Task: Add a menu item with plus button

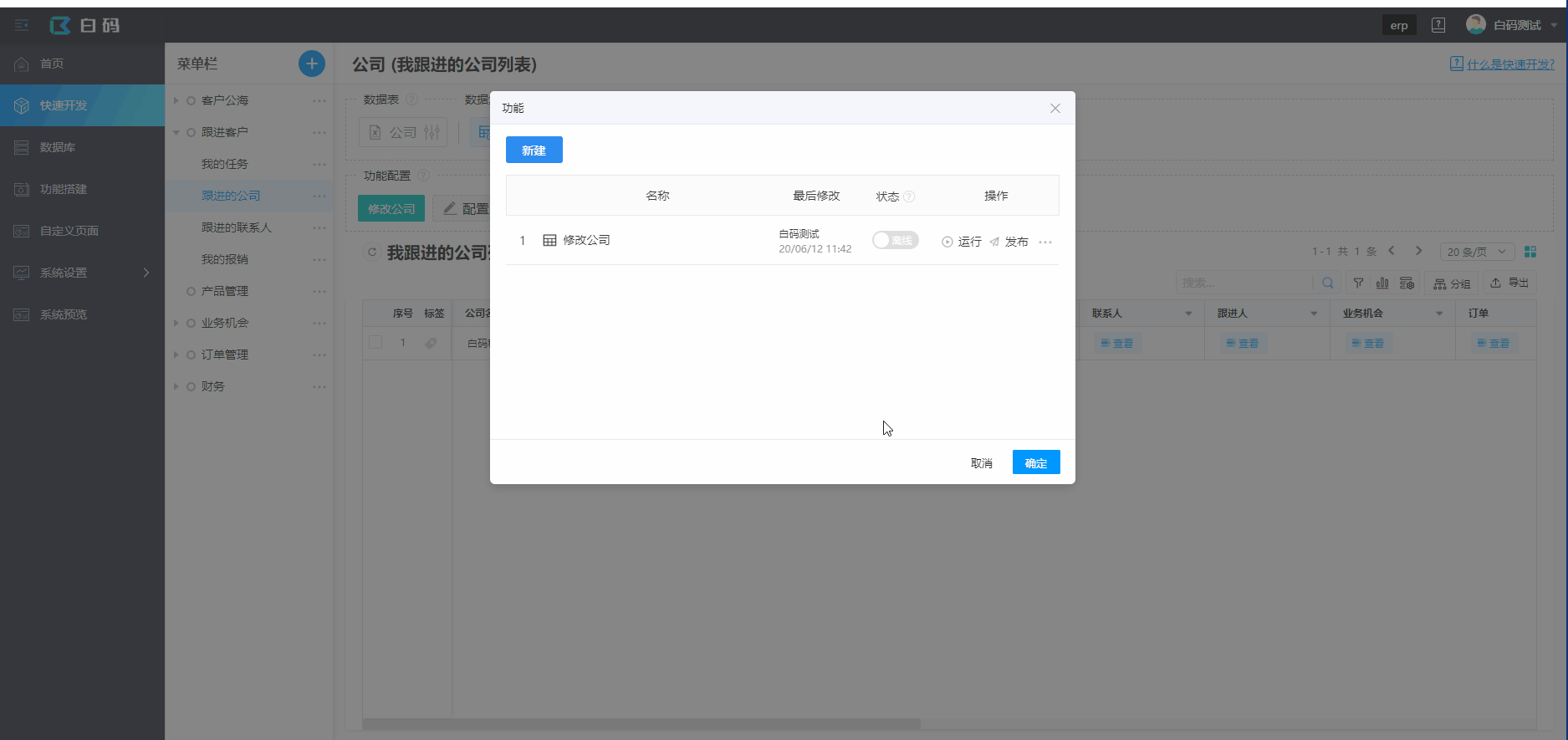Action: pyautogui.click(x=312, y=64)
